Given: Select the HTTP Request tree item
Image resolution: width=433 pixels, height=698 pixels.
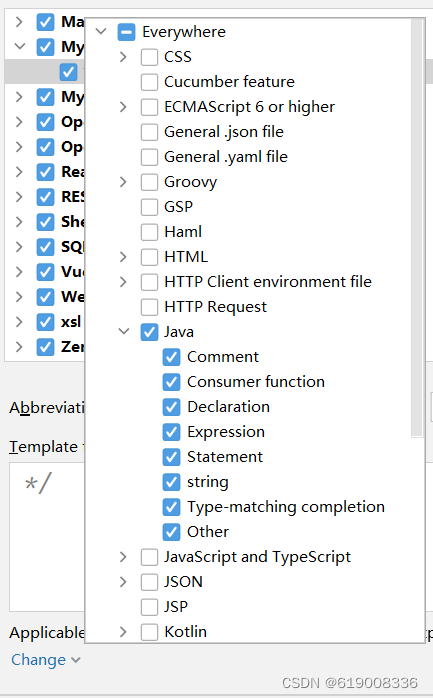Looking at the screenshot, I should (215, 307).
